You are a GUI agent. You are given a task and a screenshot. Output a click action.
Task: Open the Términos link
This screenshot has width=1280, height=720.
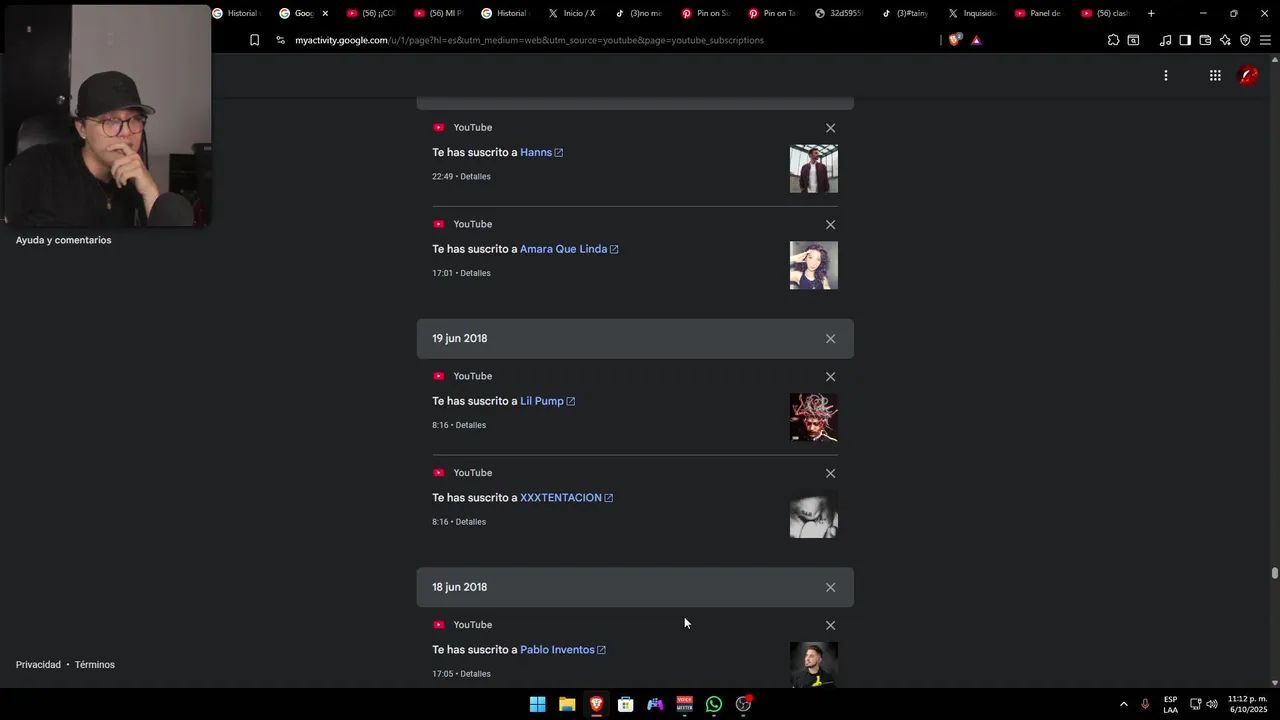(x=95, y=665)
